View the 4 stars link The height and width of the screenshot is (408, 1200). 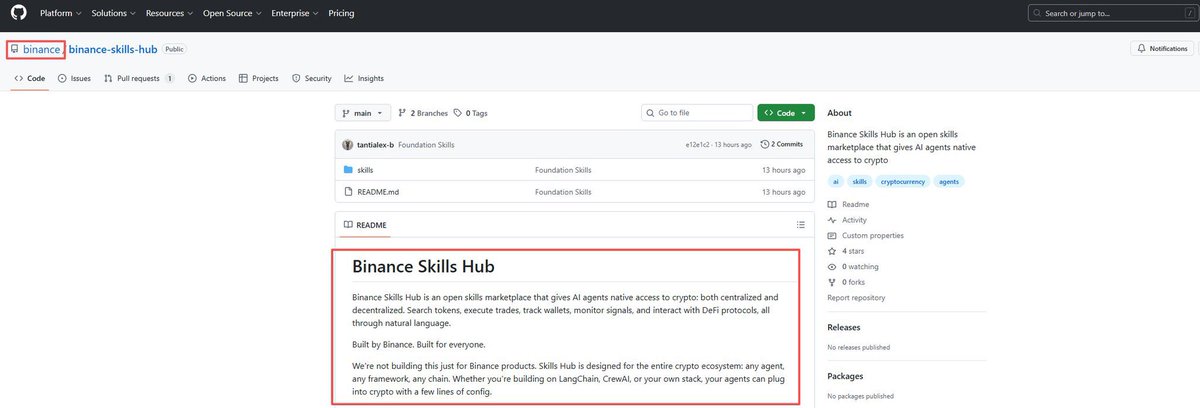coord(845,251)
